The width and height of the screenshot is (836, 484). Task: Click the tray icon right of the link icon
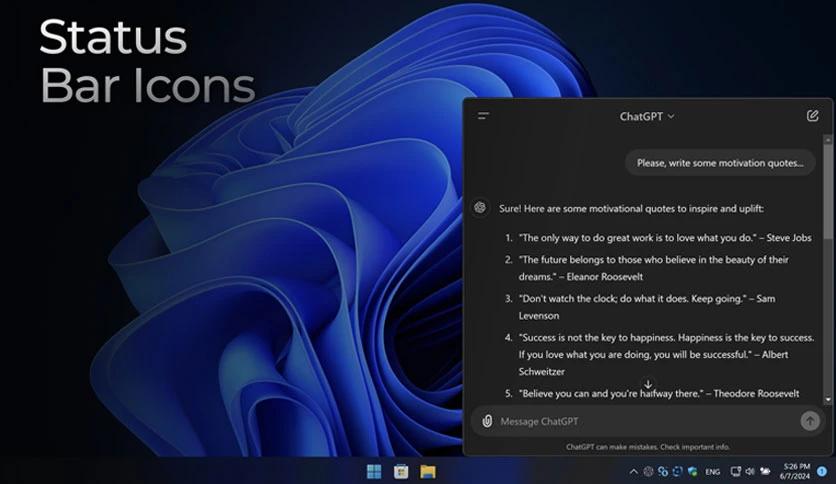click(678, 472)
